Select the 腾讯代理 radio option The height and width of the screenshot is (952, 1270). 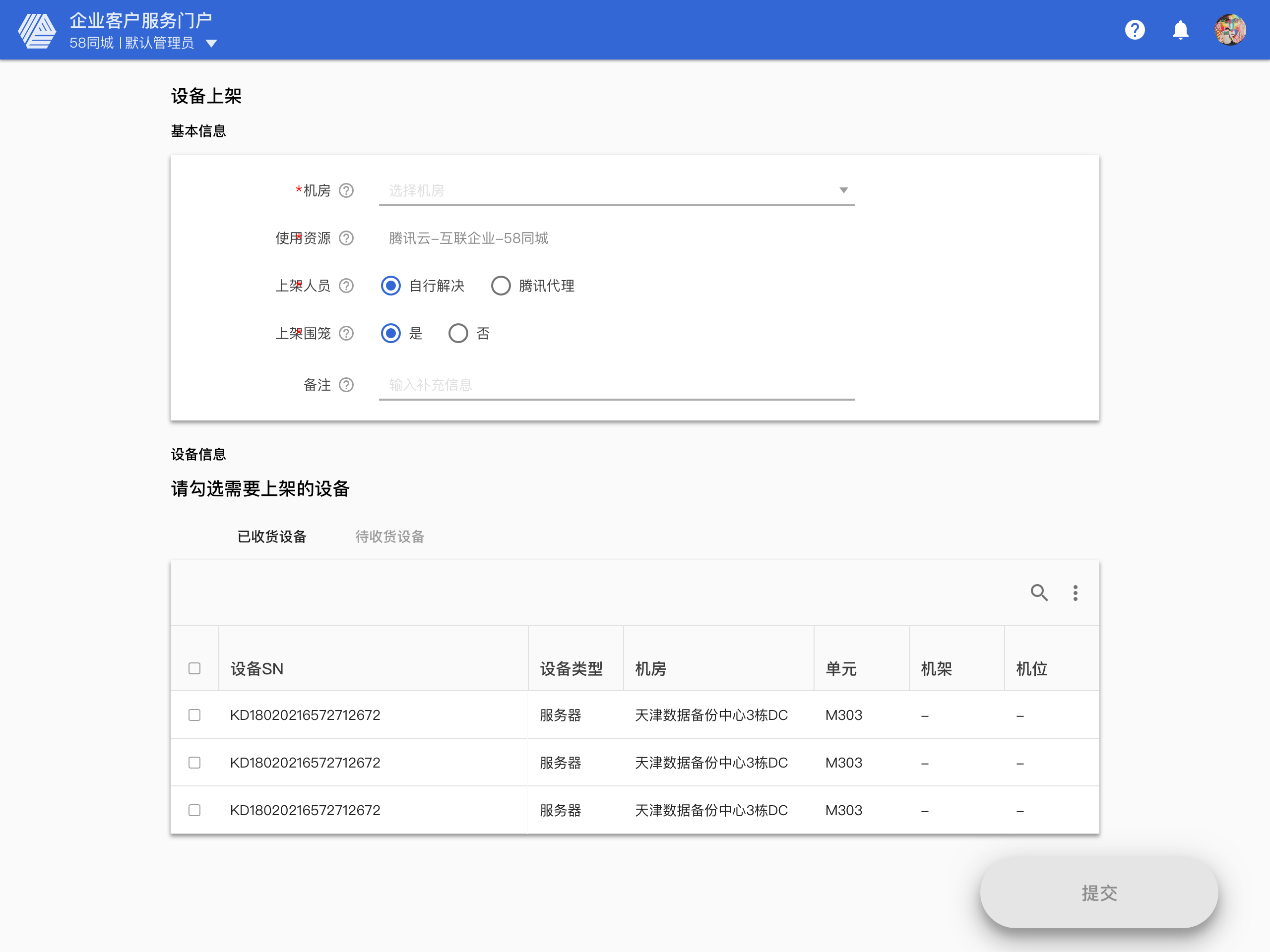point(501,286)
